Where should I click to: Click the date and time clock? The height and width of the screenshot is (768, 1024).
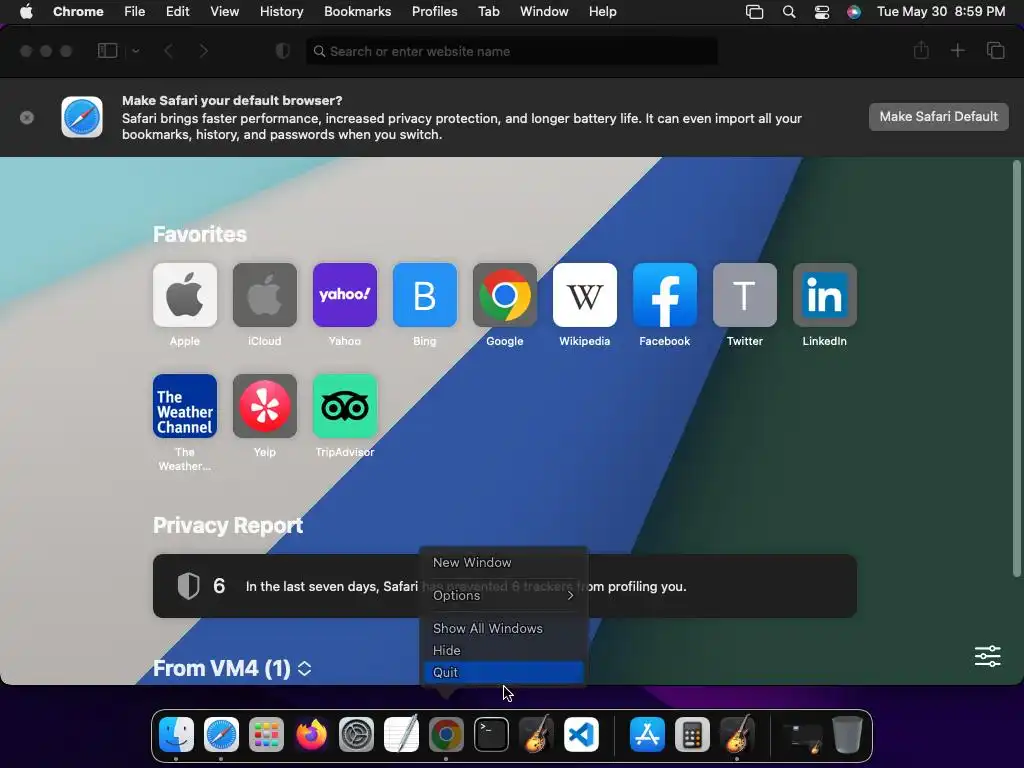point(940,11)
